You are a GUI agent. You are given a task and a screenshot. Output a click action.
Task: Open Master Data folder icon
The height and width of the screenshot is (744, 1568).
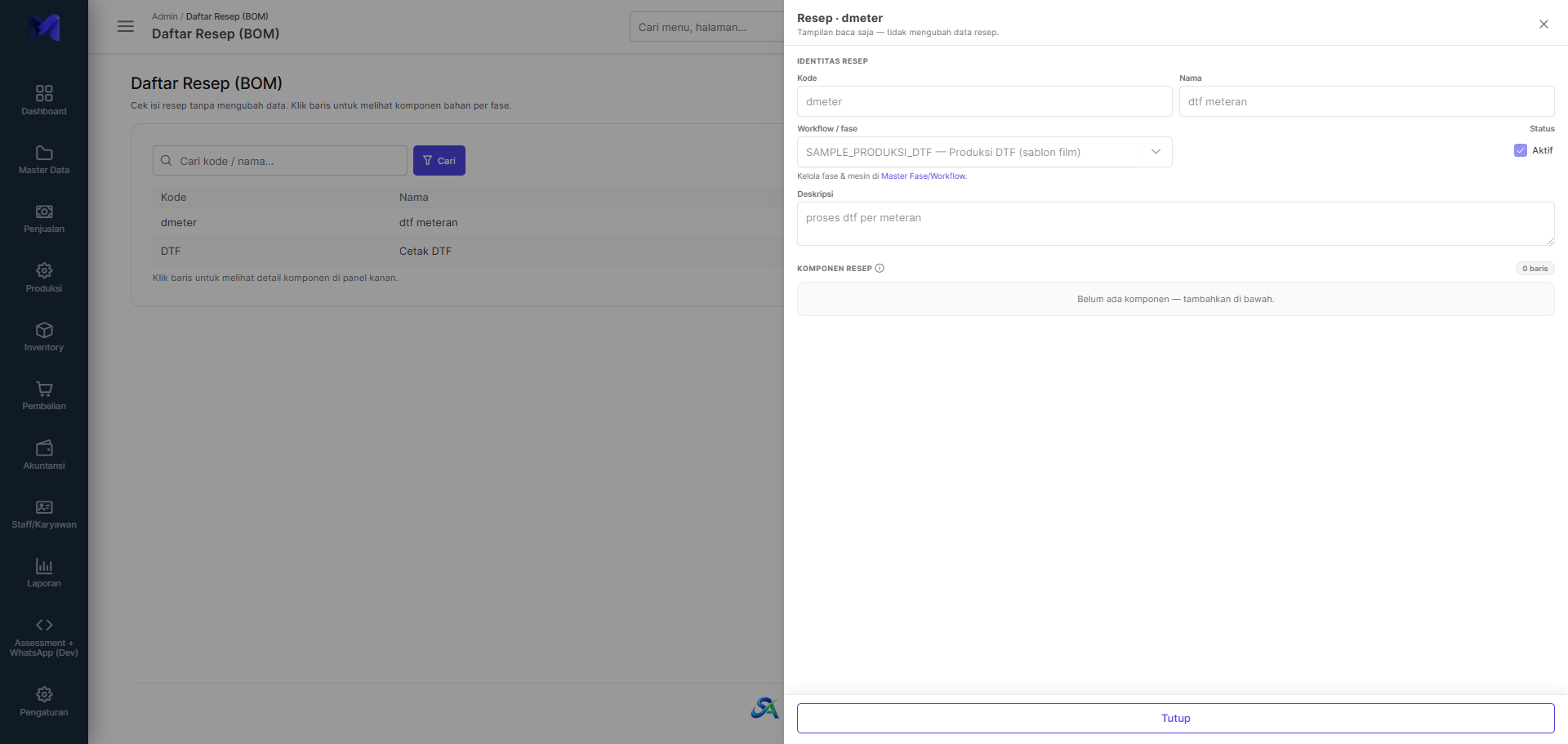click(x=44, y=153)
